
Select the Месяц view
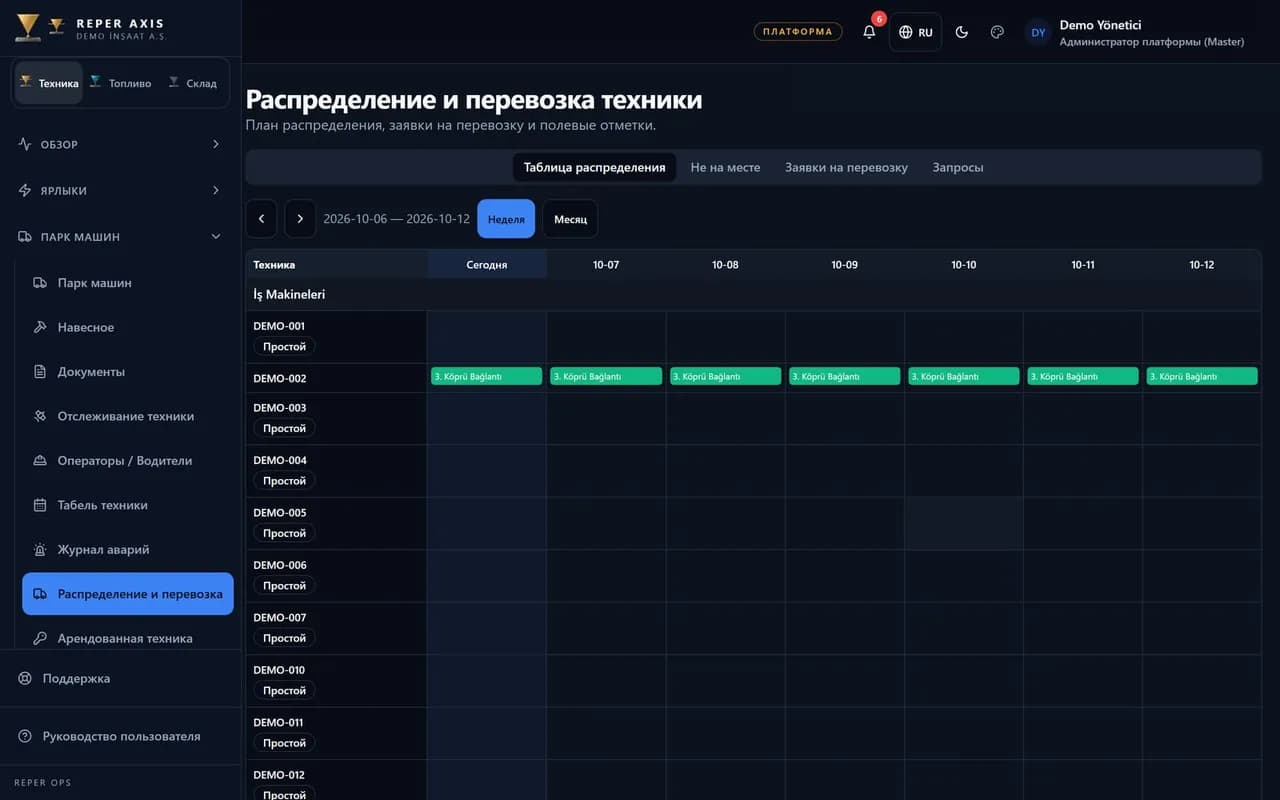[x=570, y=219]
